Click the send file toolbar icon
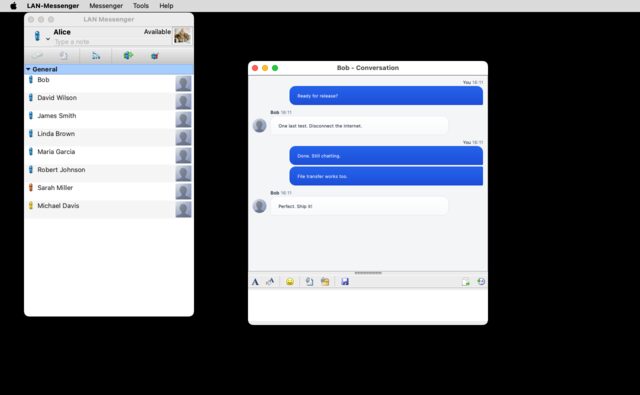The width and height of the screenshot is (640, 395). (64, 55)
